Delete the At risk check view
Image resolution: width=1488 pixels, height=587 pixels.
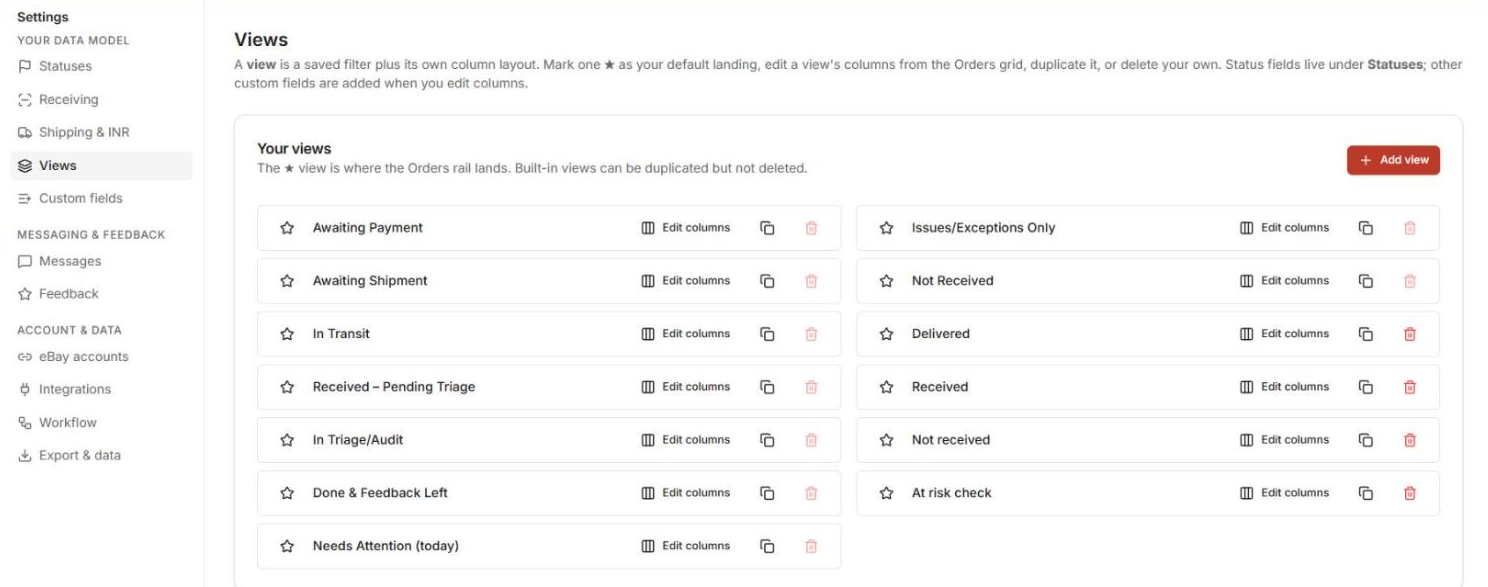coord(1410,493)
